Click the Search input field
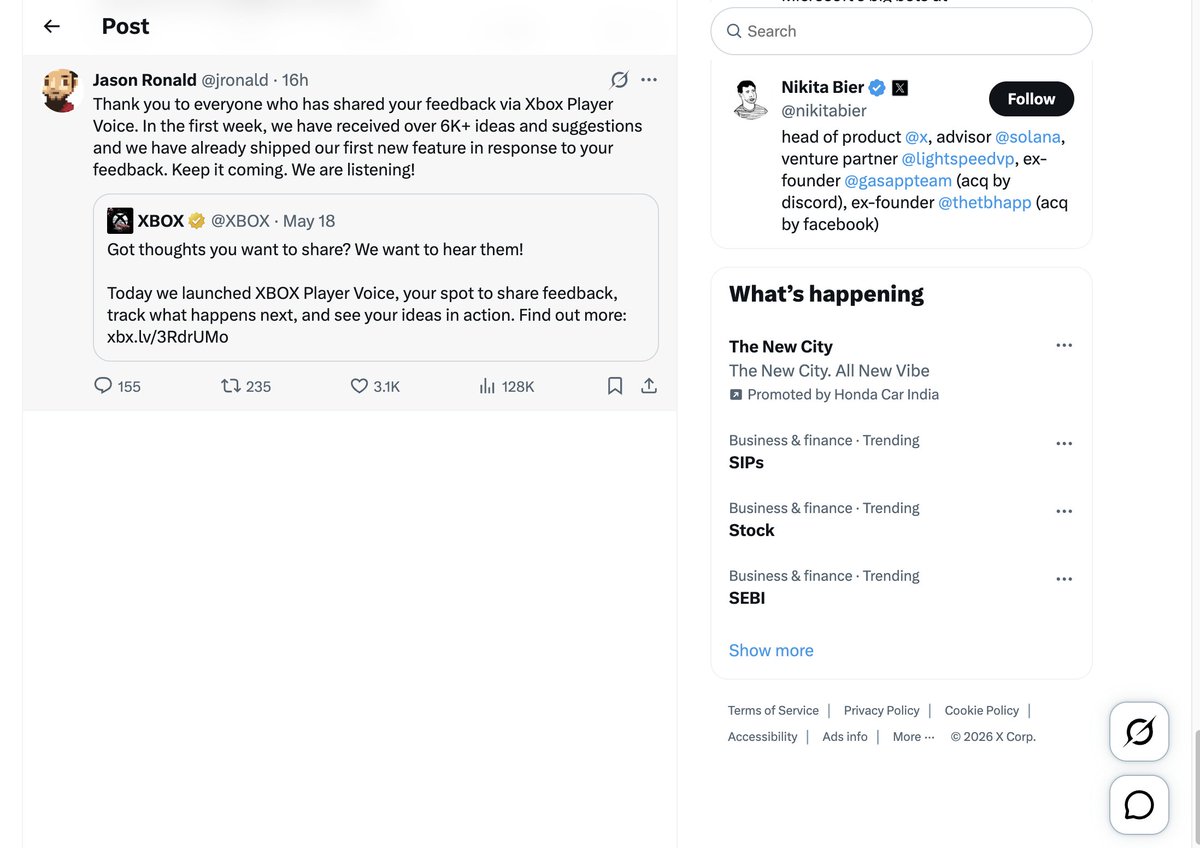 tap(901, 31)
